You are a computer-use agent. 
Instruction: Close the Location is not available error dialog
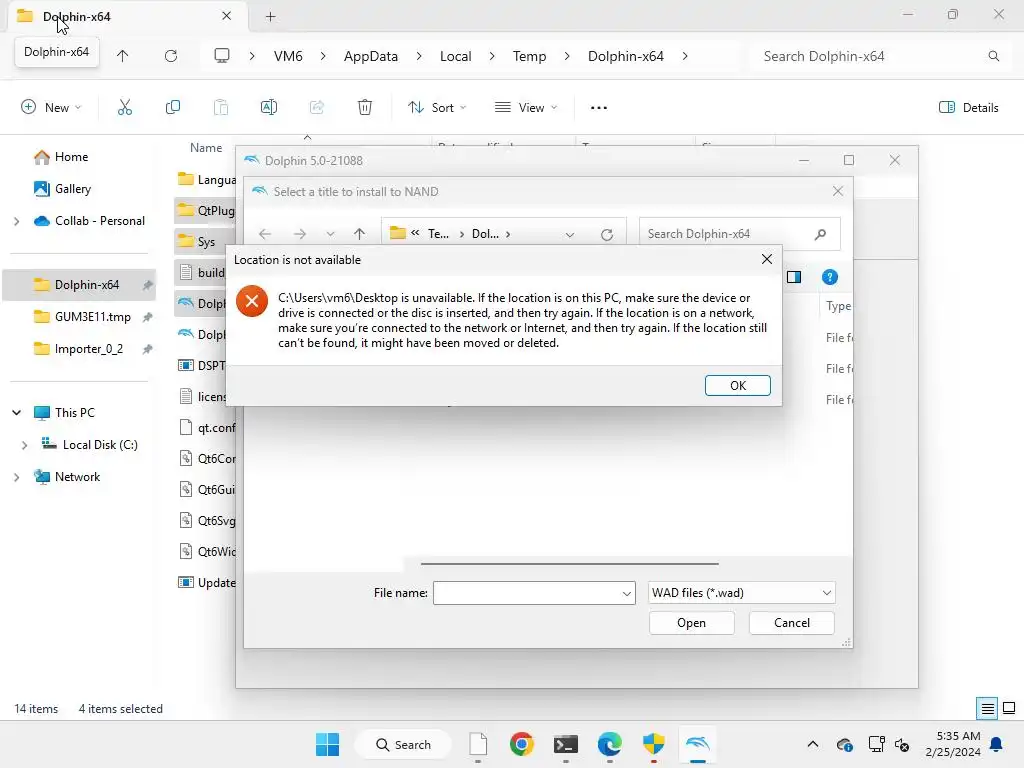click(x=767, y=259)
